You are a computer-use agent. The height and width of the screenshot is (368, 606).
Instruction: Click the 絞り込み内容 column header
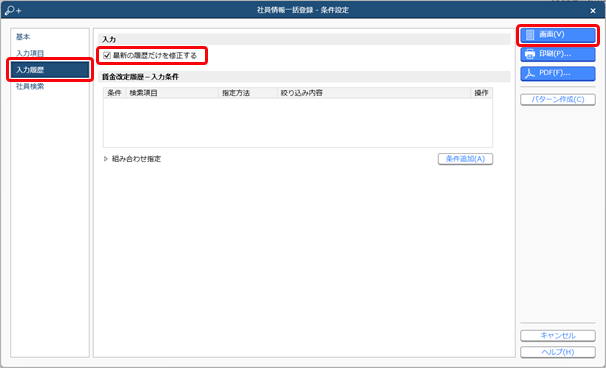point(374,93)
